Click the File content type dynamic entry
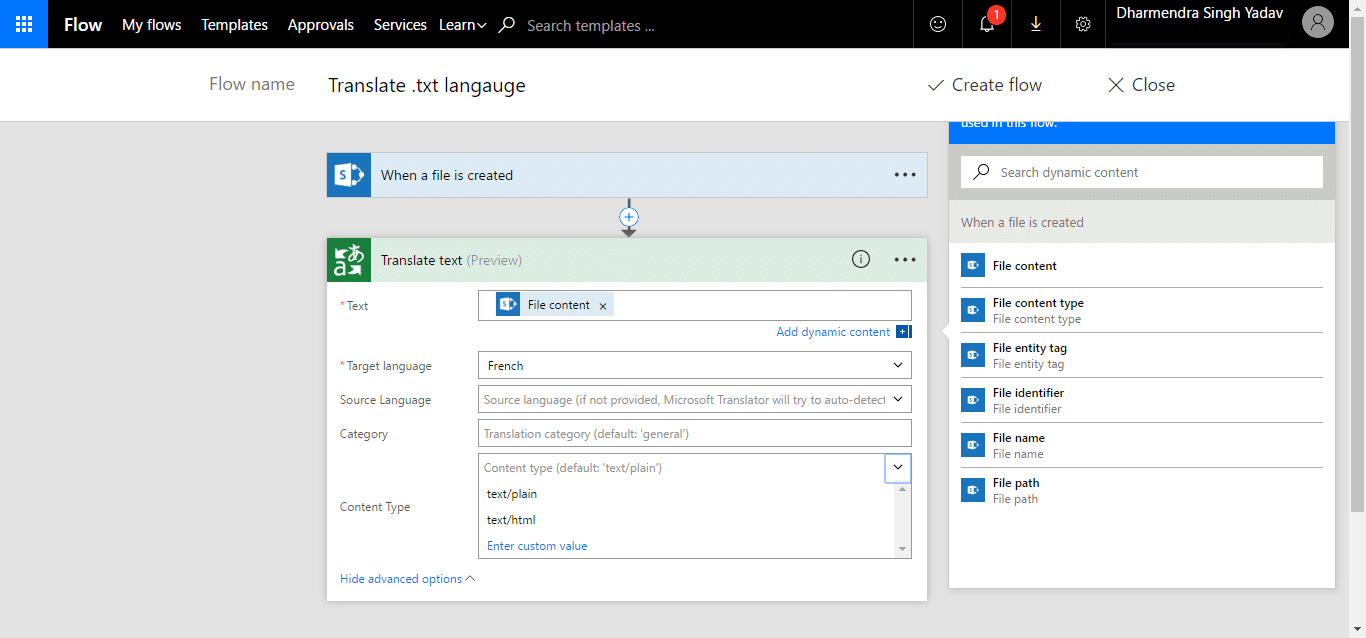The height and width of the screenshot is (638, 1366). tap(1142, 310)
